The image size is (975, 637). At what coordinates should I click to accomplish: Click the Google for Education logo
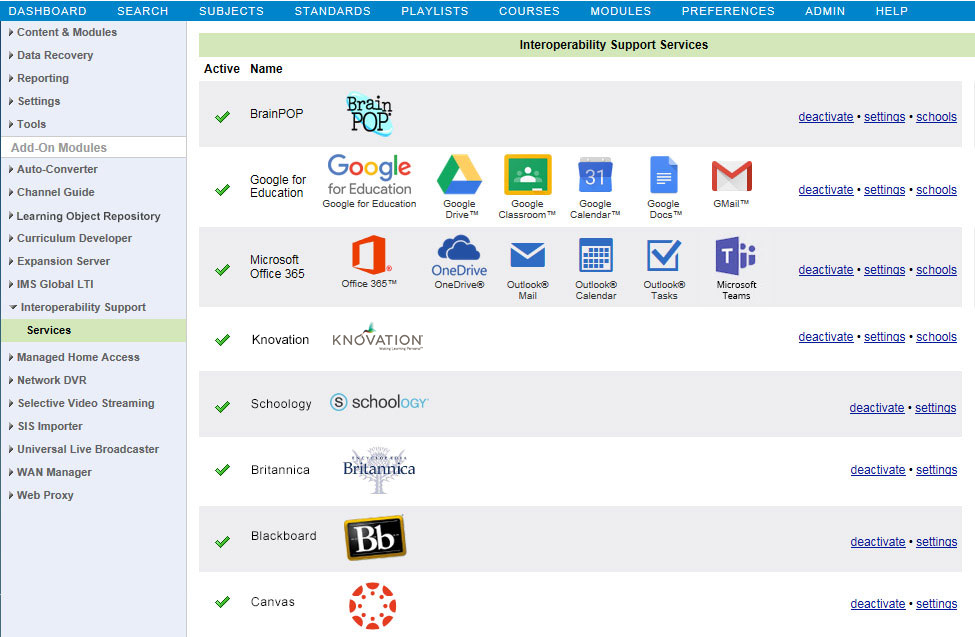tap(369, 174)
